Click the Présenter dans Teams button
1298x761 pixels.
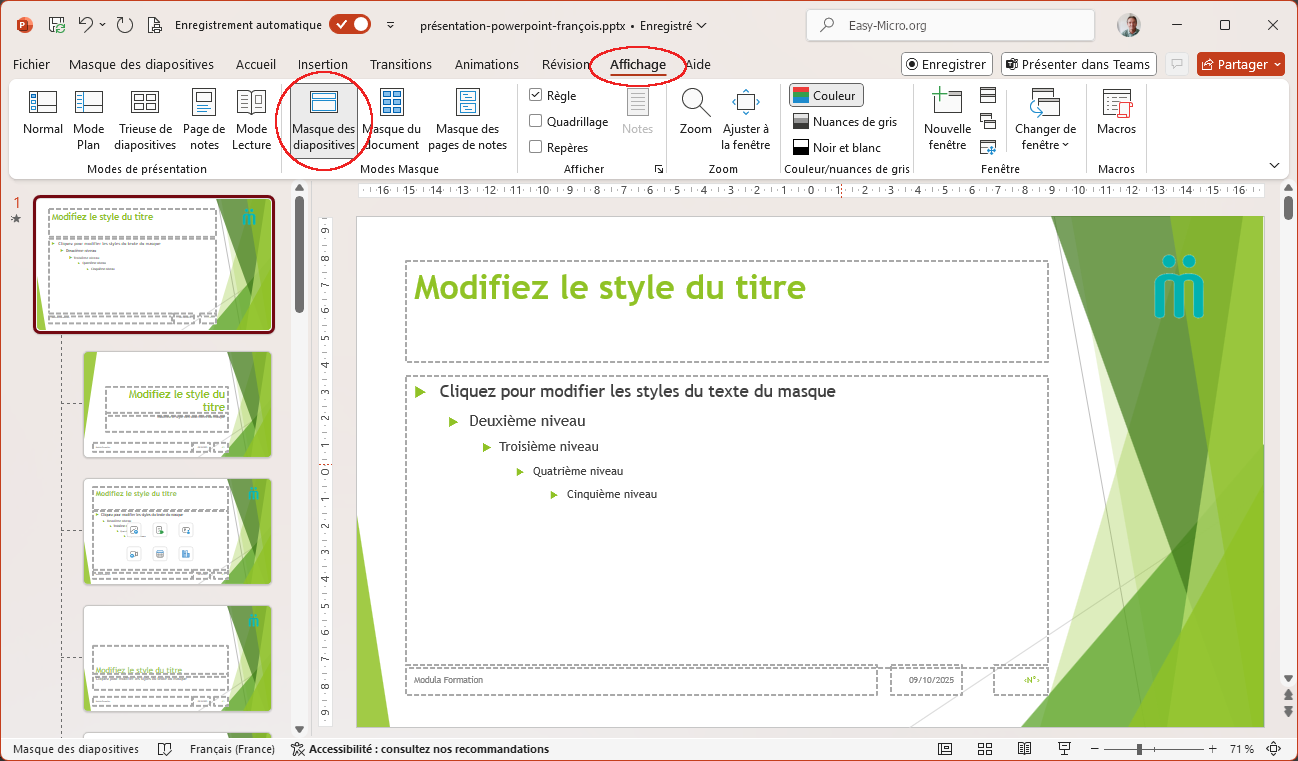click(1078, 64)
